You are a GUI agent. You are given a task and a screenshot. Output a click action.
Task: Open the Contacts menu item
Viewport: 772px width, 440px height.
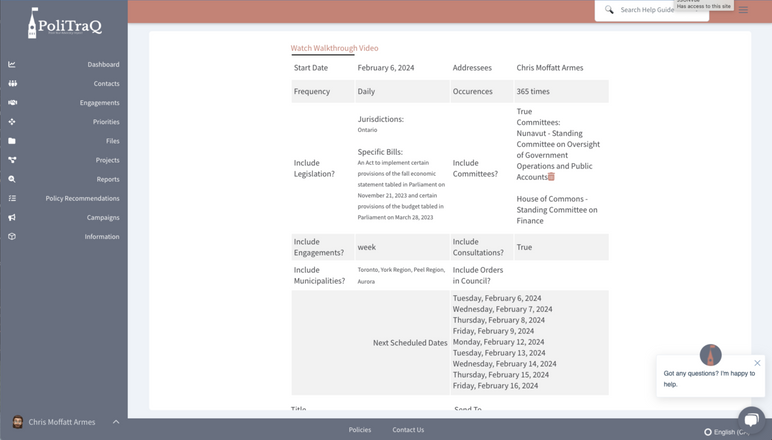[106, 84]
